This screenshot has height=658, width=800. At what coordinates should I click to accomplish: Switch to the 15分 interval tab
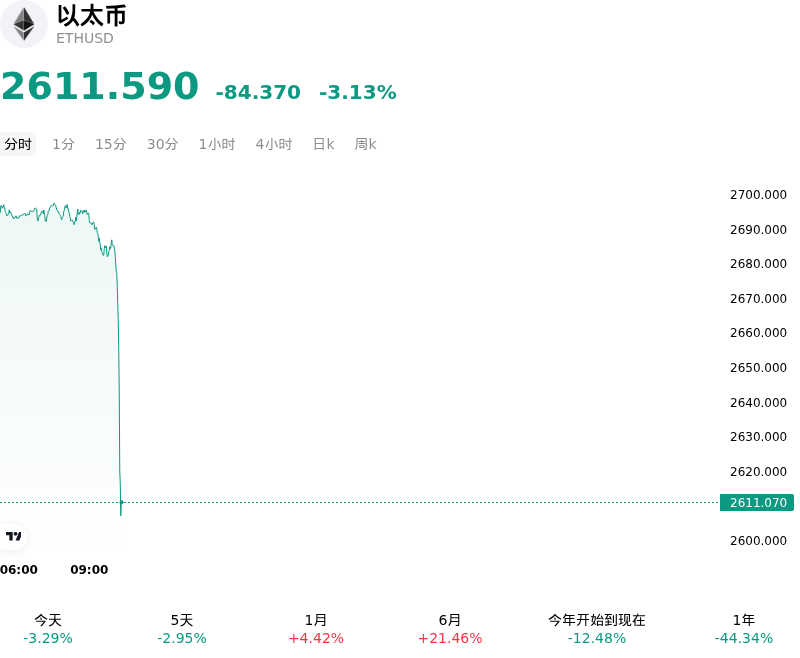pos(111,144)
